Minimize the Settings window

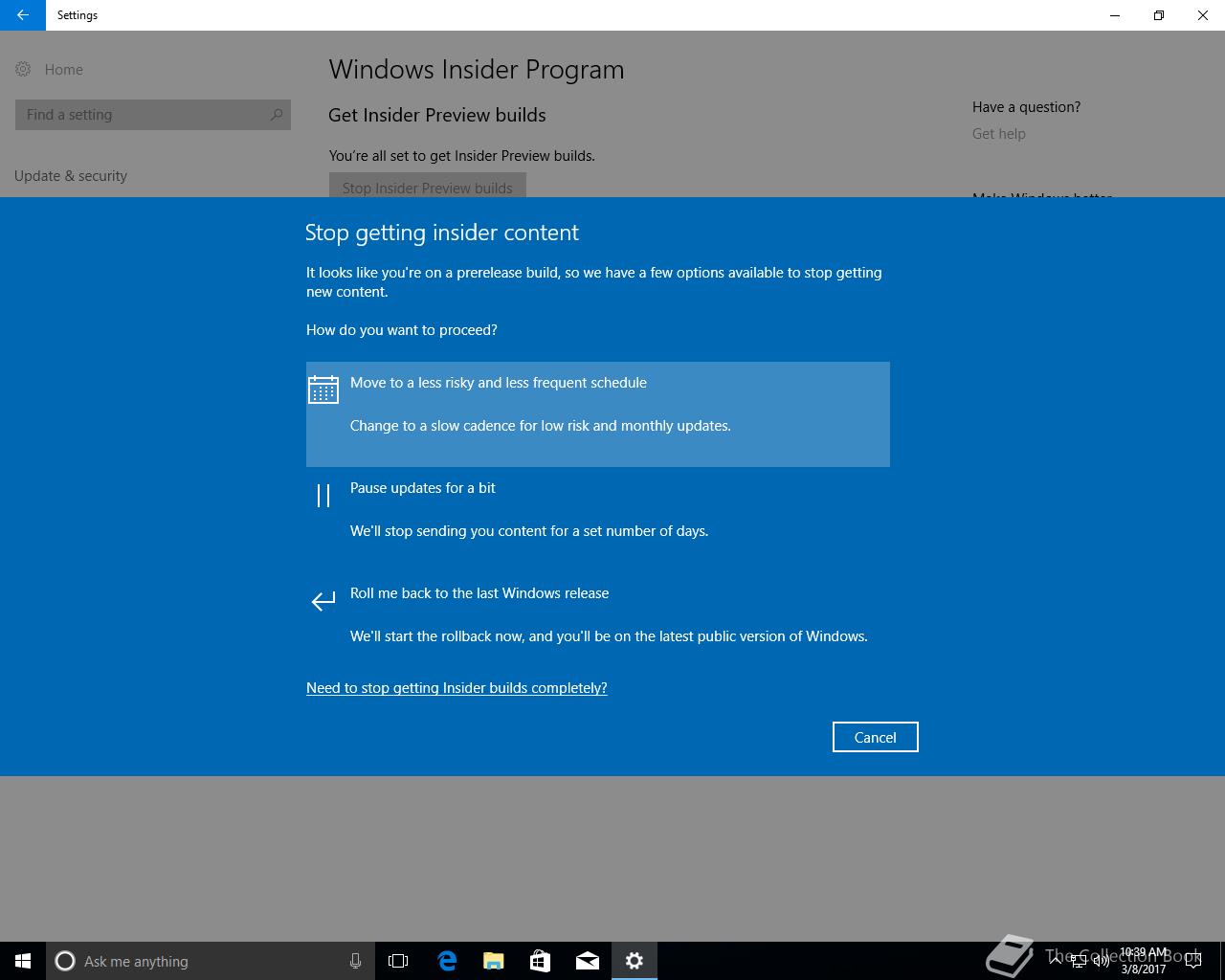point(1115,15)
